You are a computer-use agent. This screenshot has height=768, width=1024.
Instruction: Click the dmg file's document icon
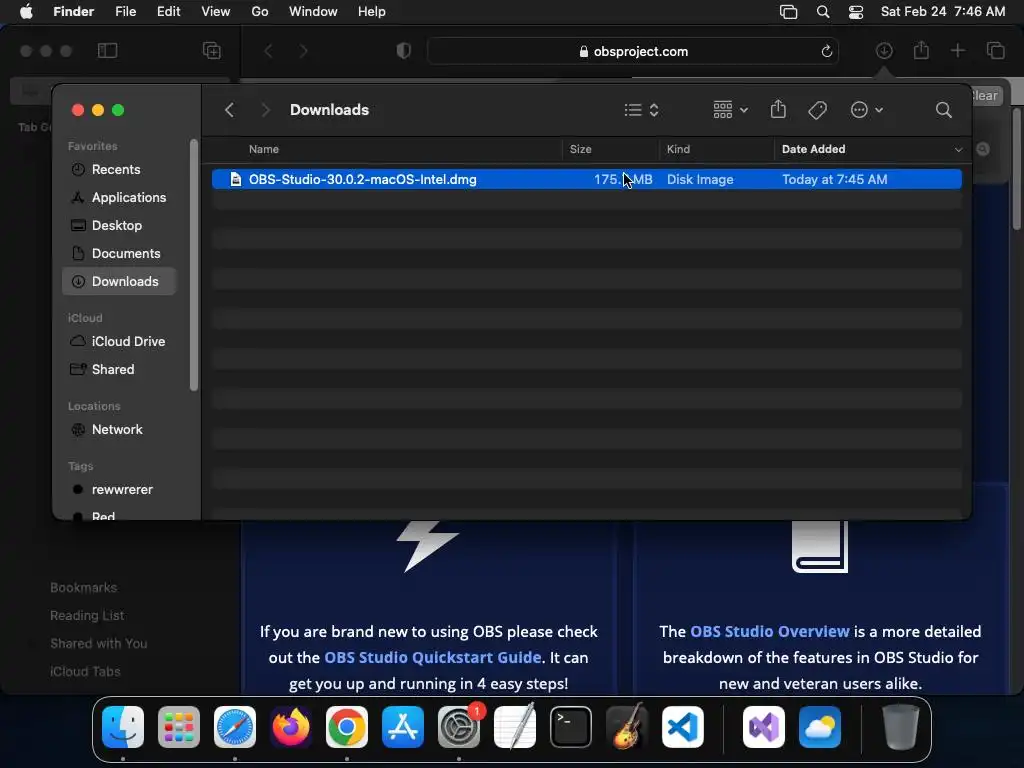pos(236,179)
